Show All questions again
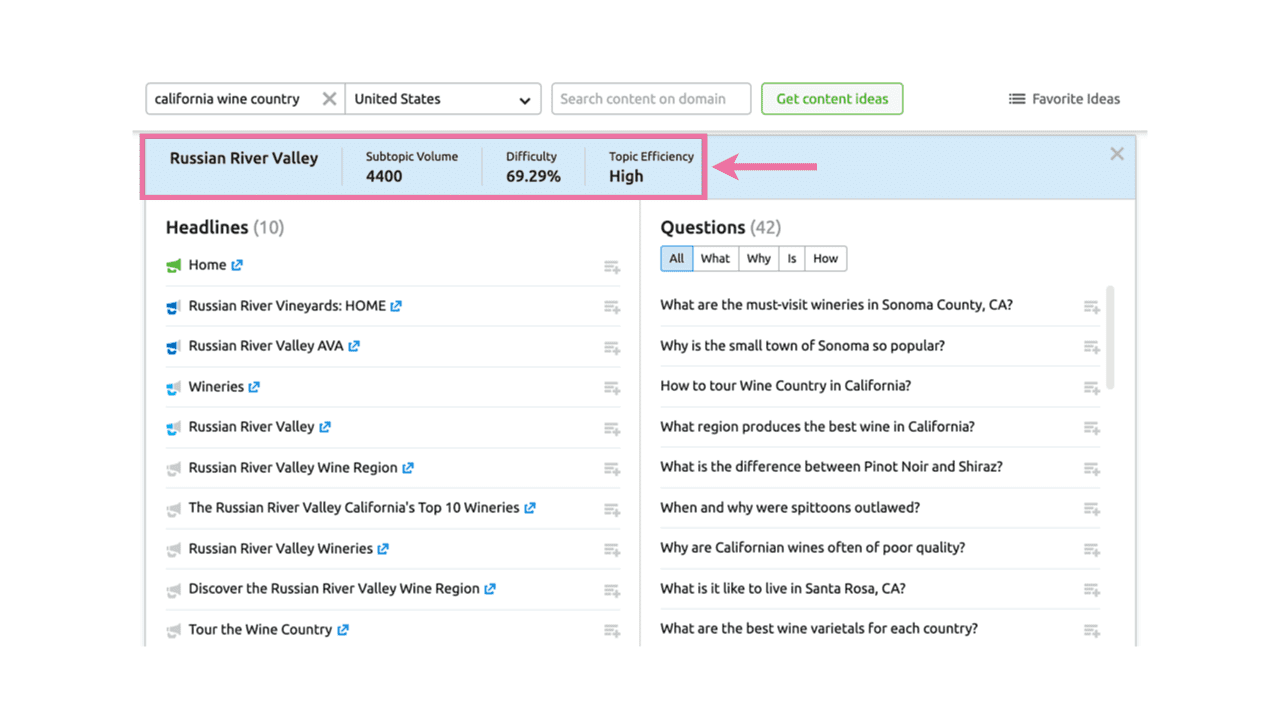 point(676,258)
